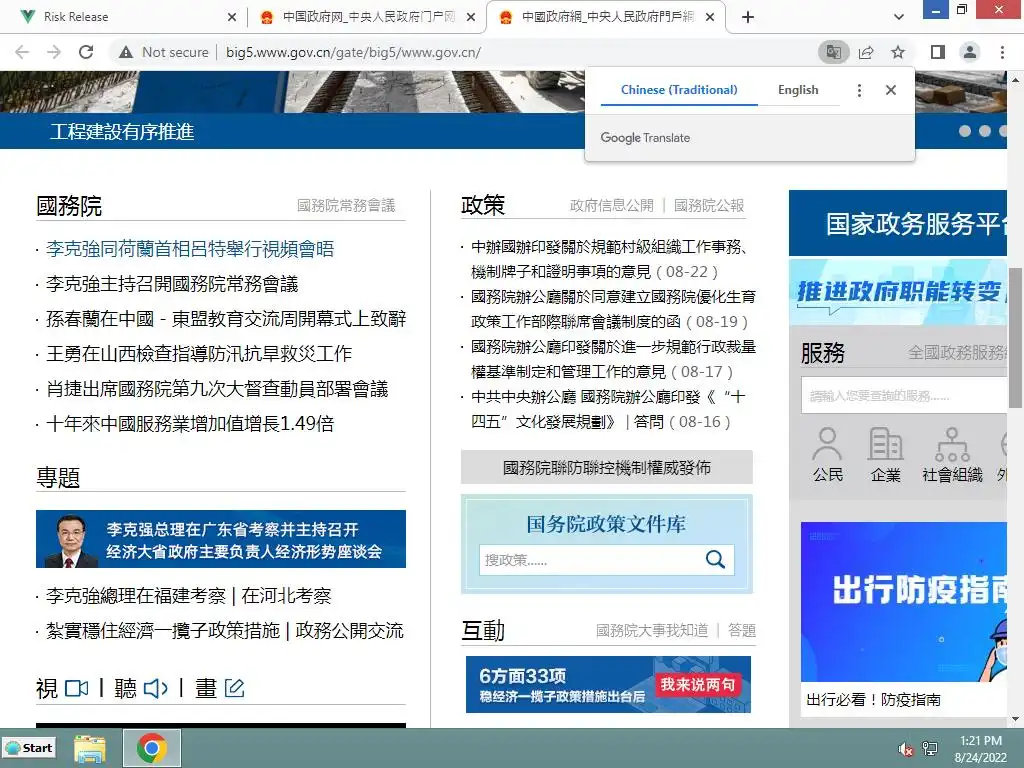Screen dimensions: 1024x768
Task: Toggle the browser side panel icon
Action: point(938,52)
